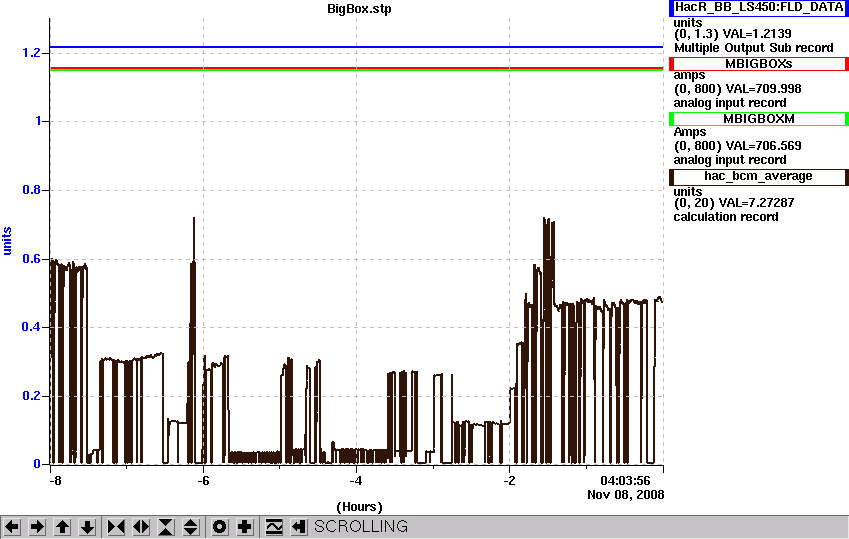The width and height of the screenshot is (849, 539).
Task: Click the SCROLLING status label
Action: [x=361, y=527]
